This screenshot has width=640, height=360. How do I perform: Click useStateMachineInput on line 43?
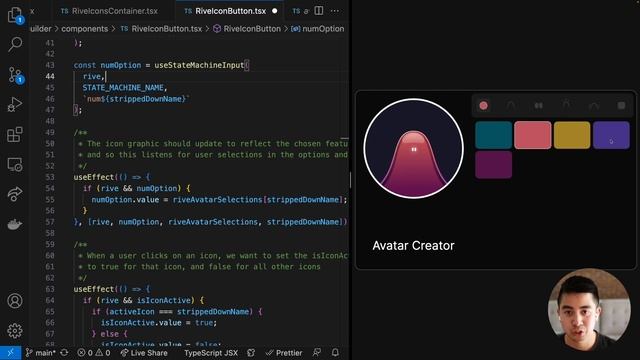point(199,65)
